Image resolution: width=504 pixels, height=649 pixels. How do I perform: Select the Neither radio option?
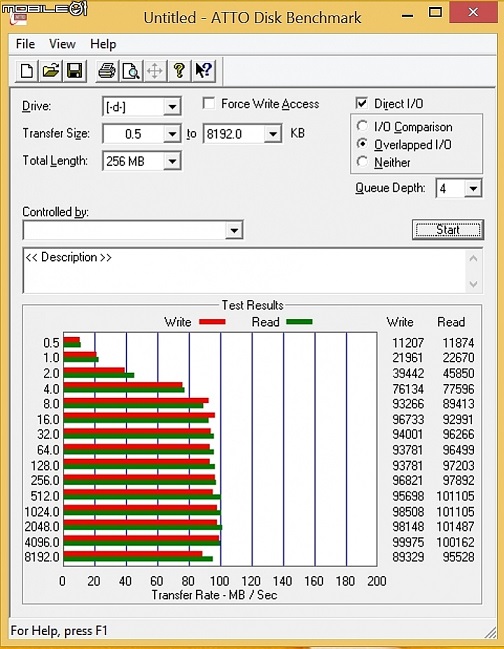coord(362,161)
